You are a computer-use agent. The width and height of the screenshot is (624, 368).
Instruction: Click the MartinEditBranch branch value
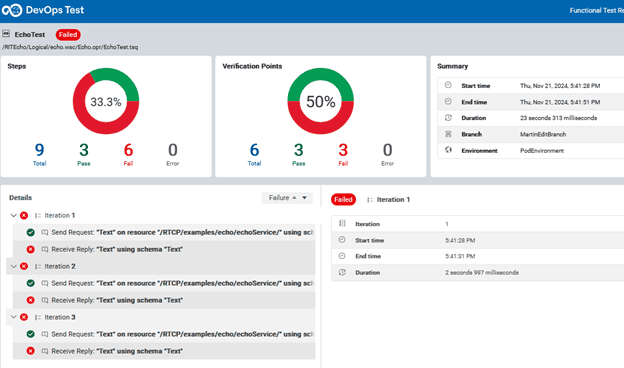click(543, 134)
